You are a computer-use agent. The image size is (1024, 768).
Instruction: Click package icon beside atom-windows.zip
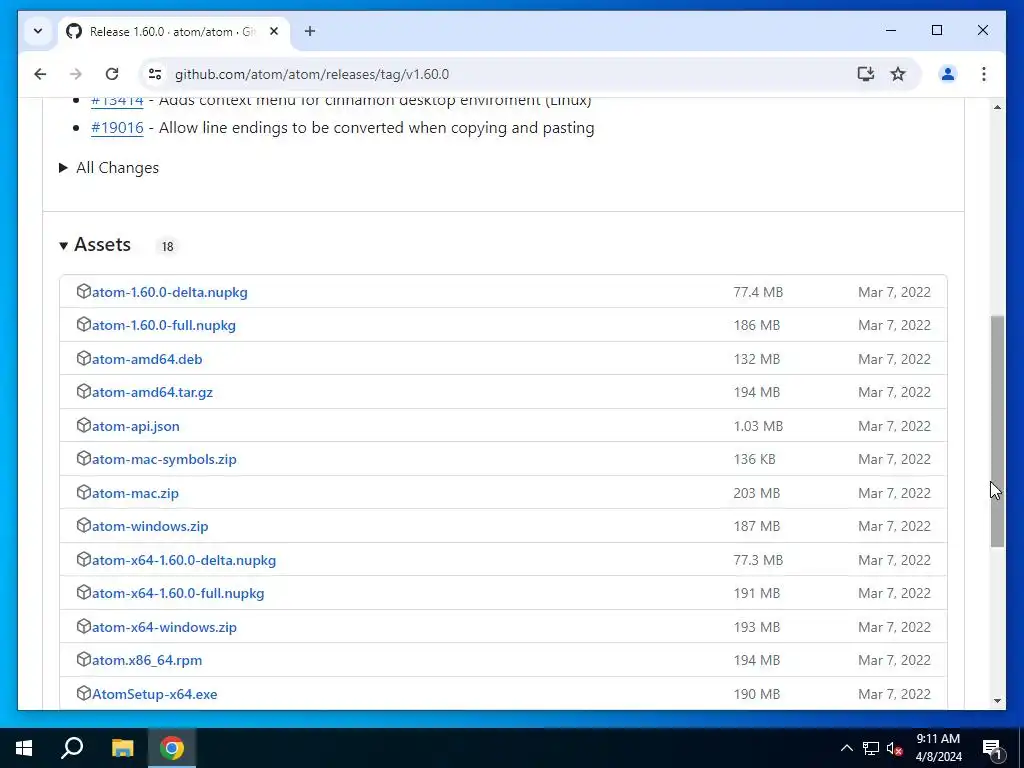click(84, 525)
